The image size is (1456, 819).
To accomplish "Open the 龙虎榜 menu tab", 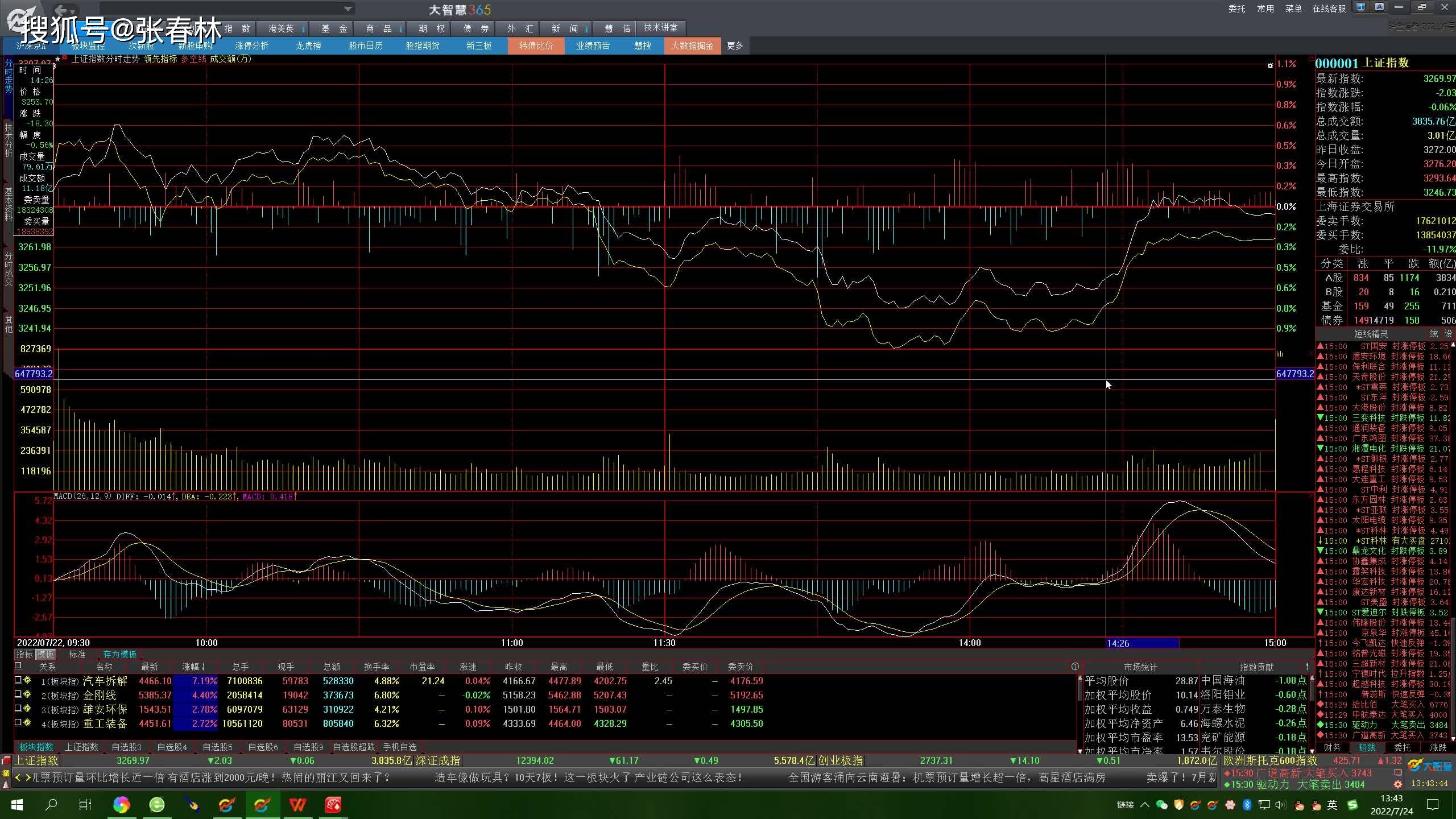I will click(308, 45).
